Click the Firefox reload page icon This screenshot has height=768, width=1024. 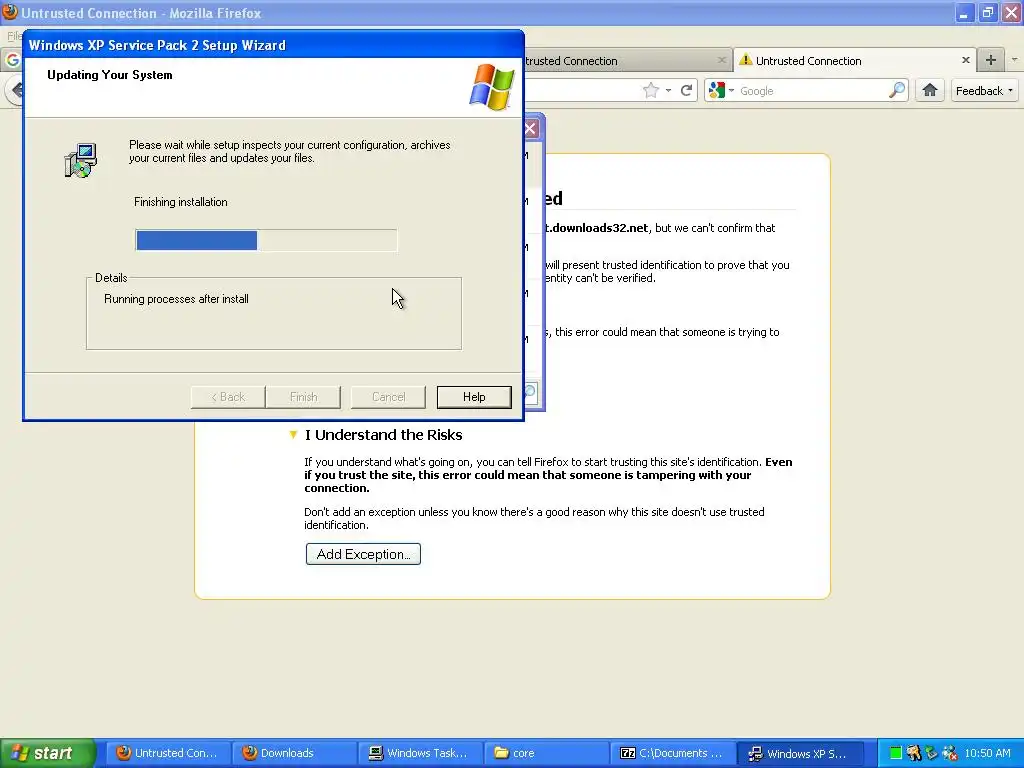[x=686, y=91]
